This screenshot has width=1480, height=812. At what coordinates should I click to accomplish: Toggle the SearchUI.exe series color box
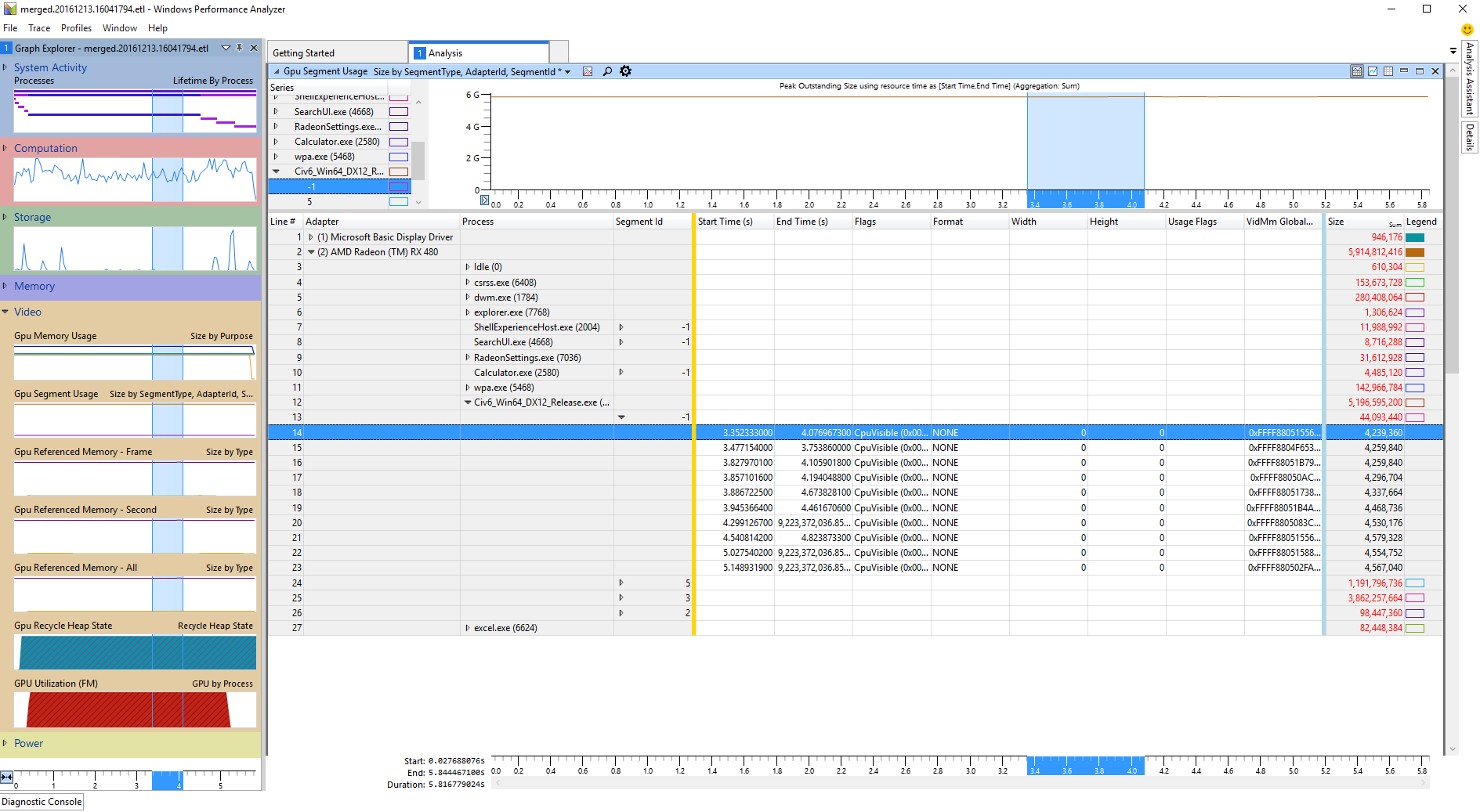399,112
